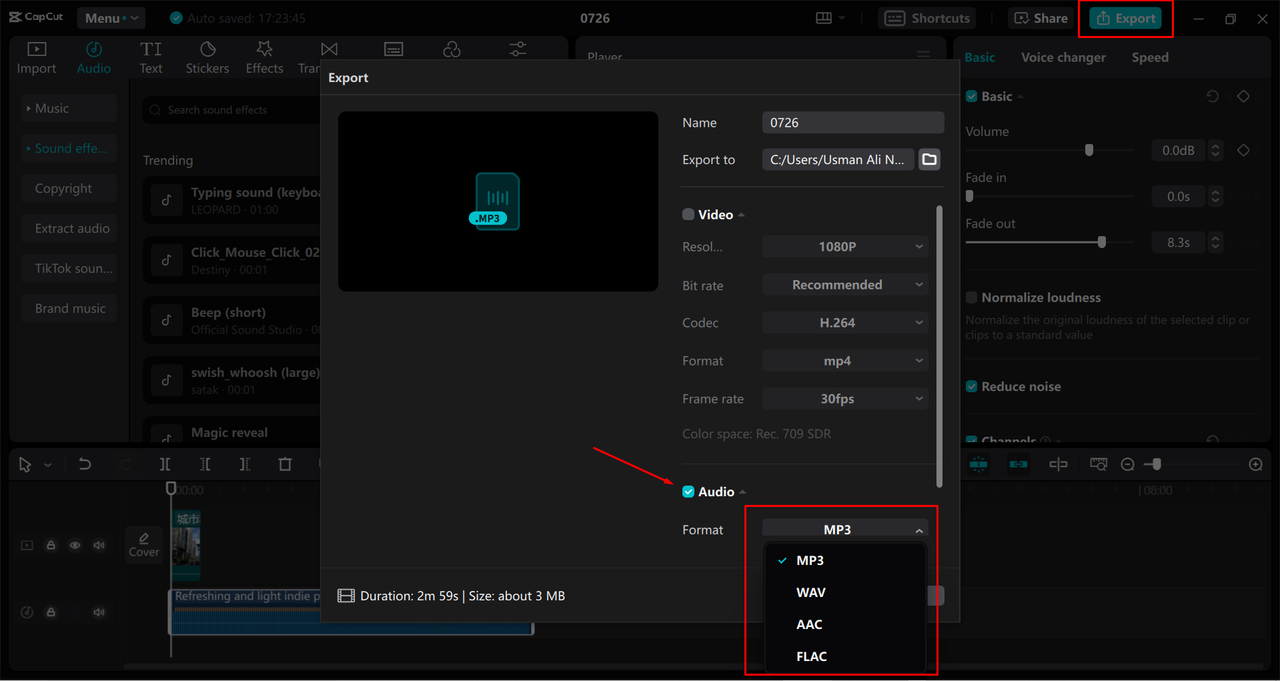1280x681 pixels.
Task: Click the MP3 file icon in export preview
Action: coord(497,201)
